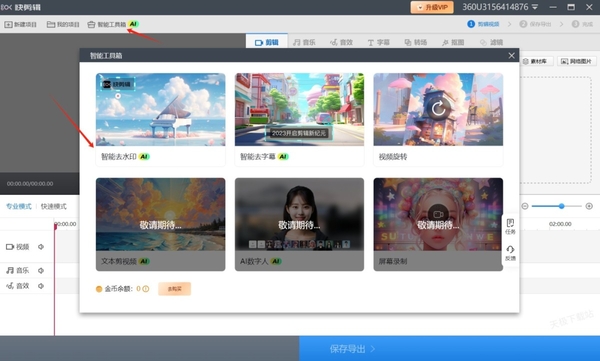Go to step 1 剪辑视频

(483, 24)
